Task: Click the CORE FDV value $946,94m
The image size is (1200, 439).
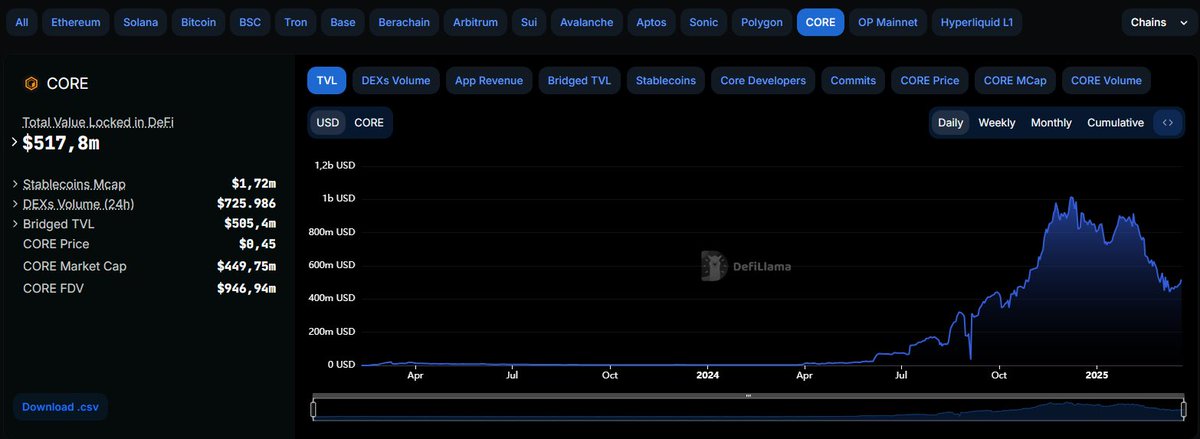Action: pos(246,288)
